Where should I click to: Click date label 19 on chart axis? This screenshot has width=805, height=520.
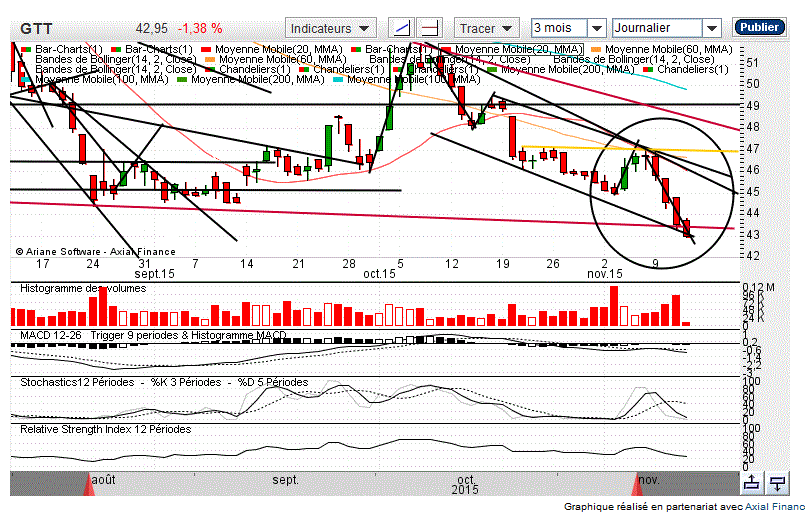point(503,264)
